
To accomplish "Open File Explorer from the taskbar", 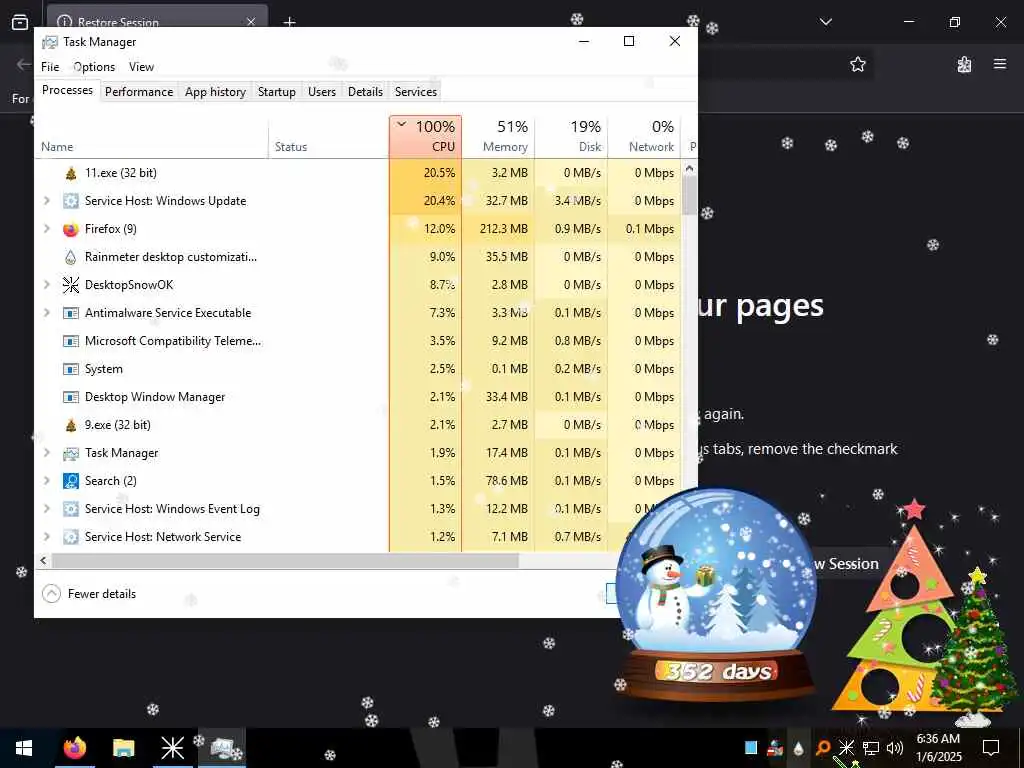I will [123, 748].
